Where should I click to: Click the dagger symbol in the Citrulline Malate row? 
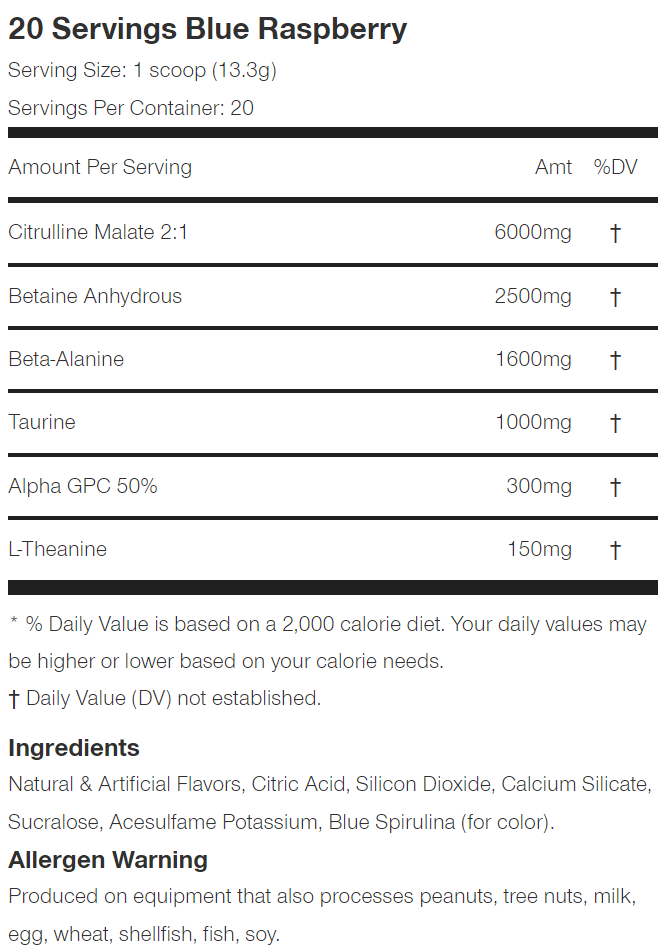pos(615,233)
